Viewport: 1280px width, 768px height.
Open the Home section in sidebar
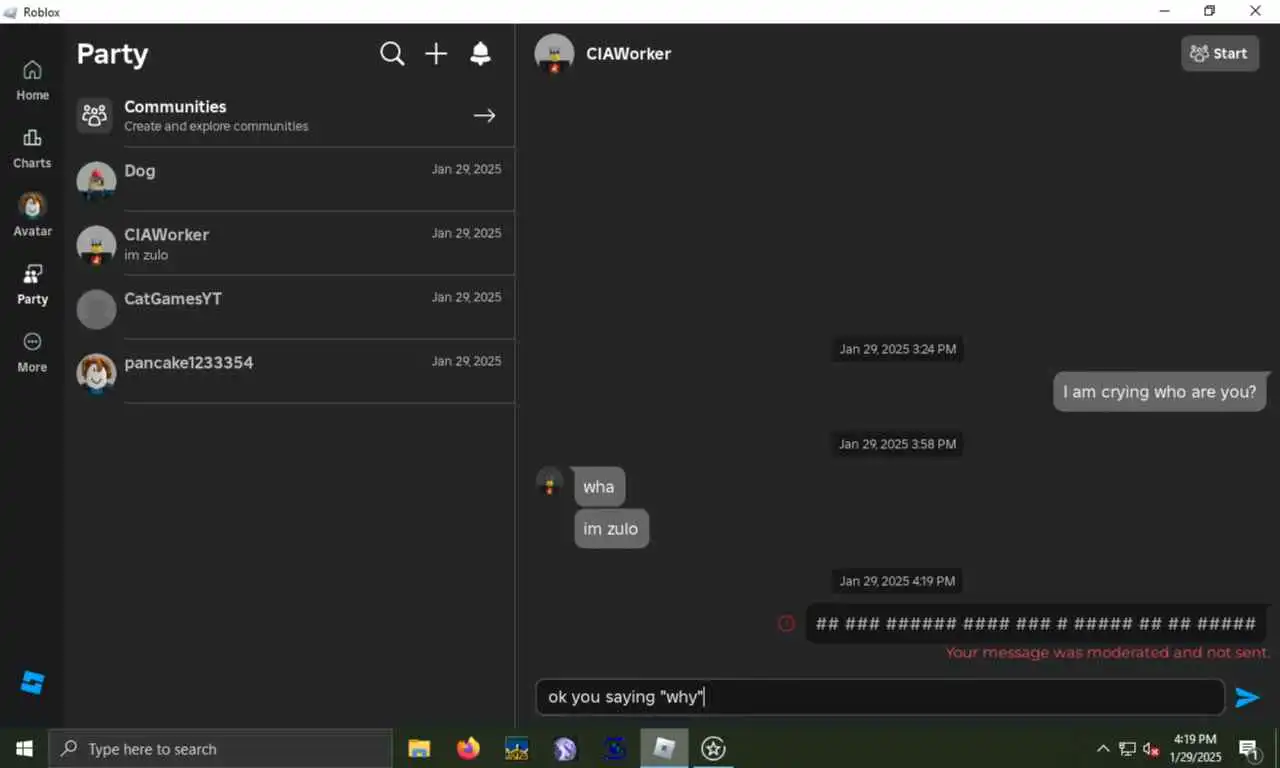[x=32, y=80]
